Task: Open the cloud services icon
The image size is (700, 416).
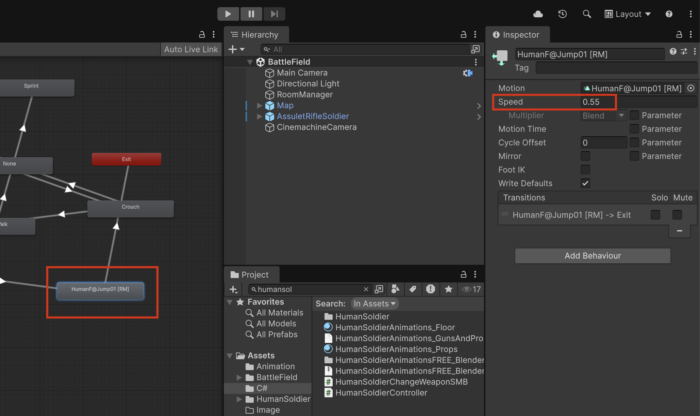Action: pos(539,14)
